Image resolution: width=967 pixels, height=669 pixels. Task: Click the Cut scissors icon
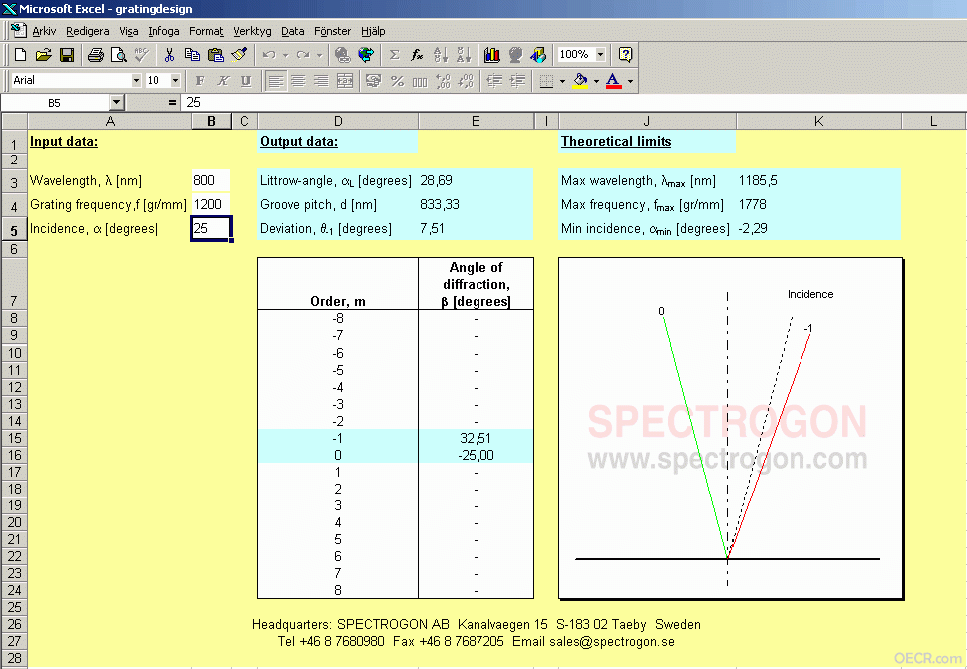tap(169, 55)
